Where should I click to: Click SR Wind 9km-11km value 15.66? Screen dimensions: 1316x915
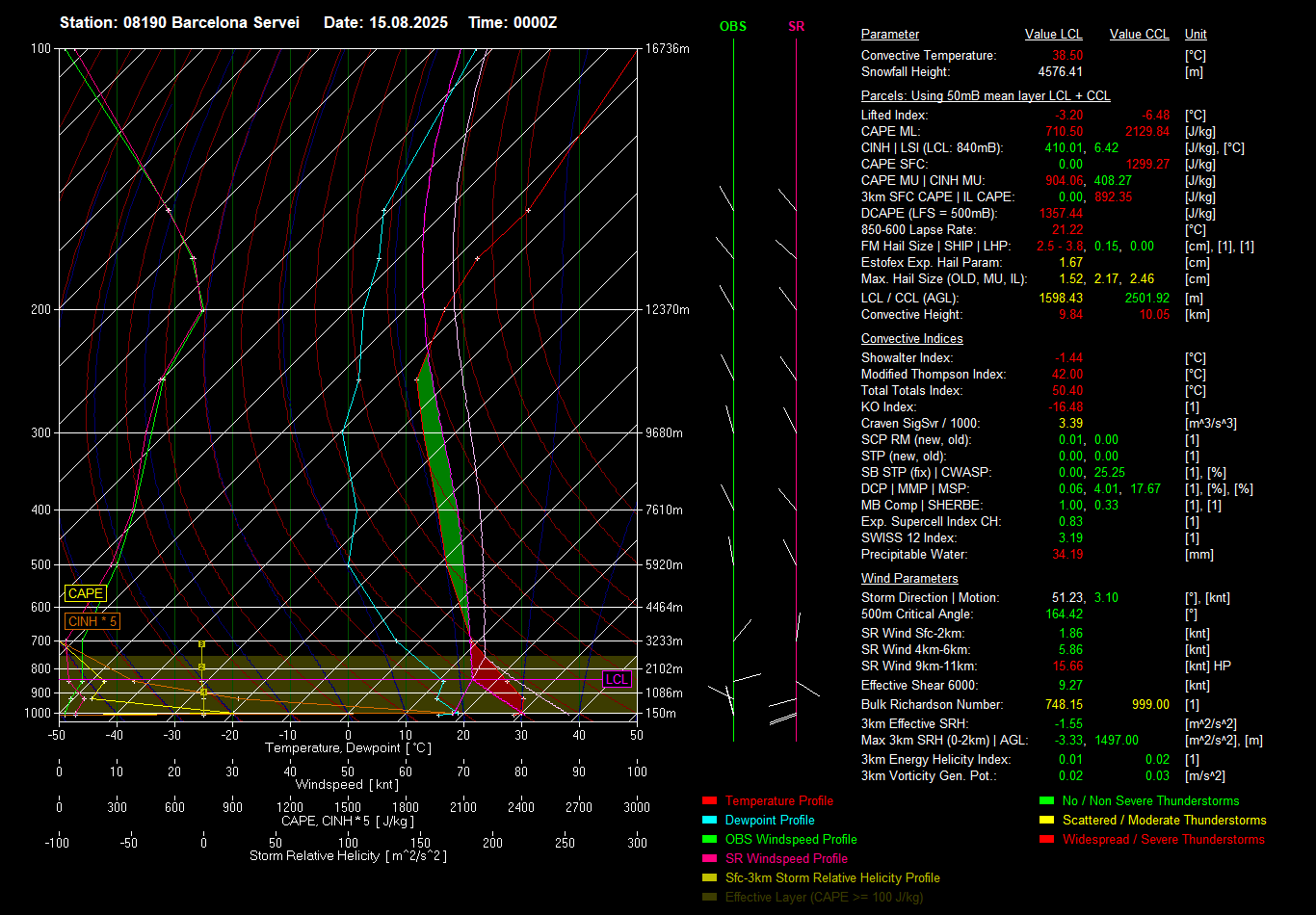click(x=1067, y=666)
